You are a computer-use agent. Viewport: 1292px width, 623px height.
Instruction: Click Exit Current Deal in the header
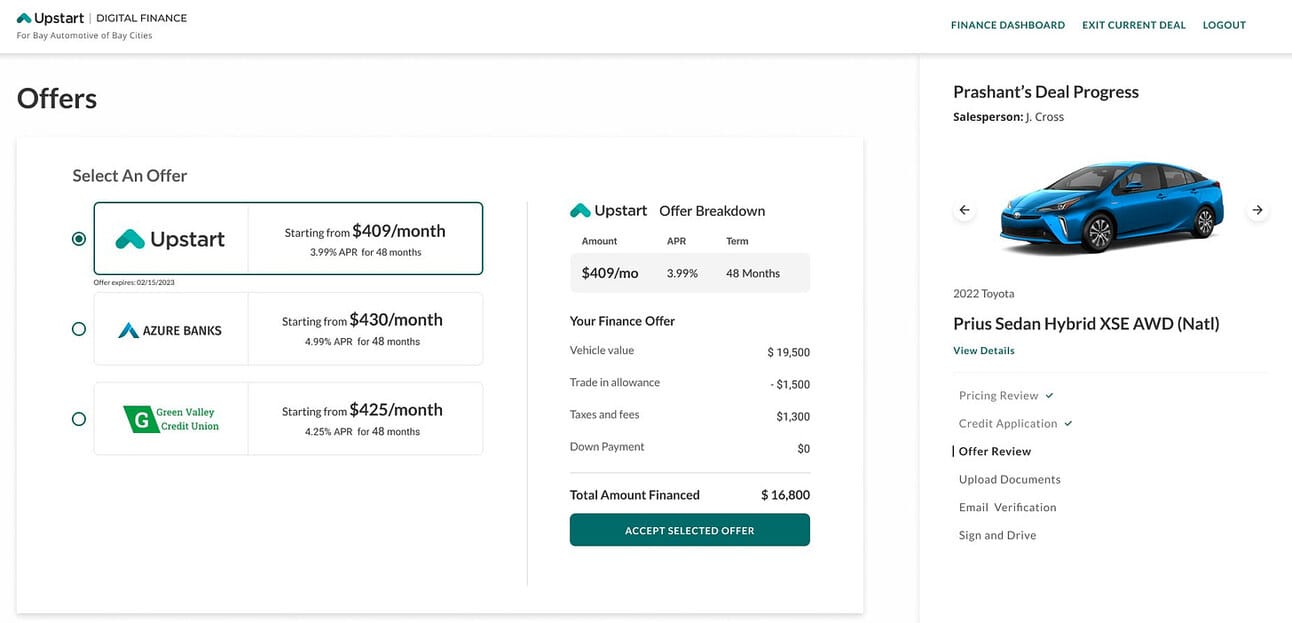(x=1133, y=25)
